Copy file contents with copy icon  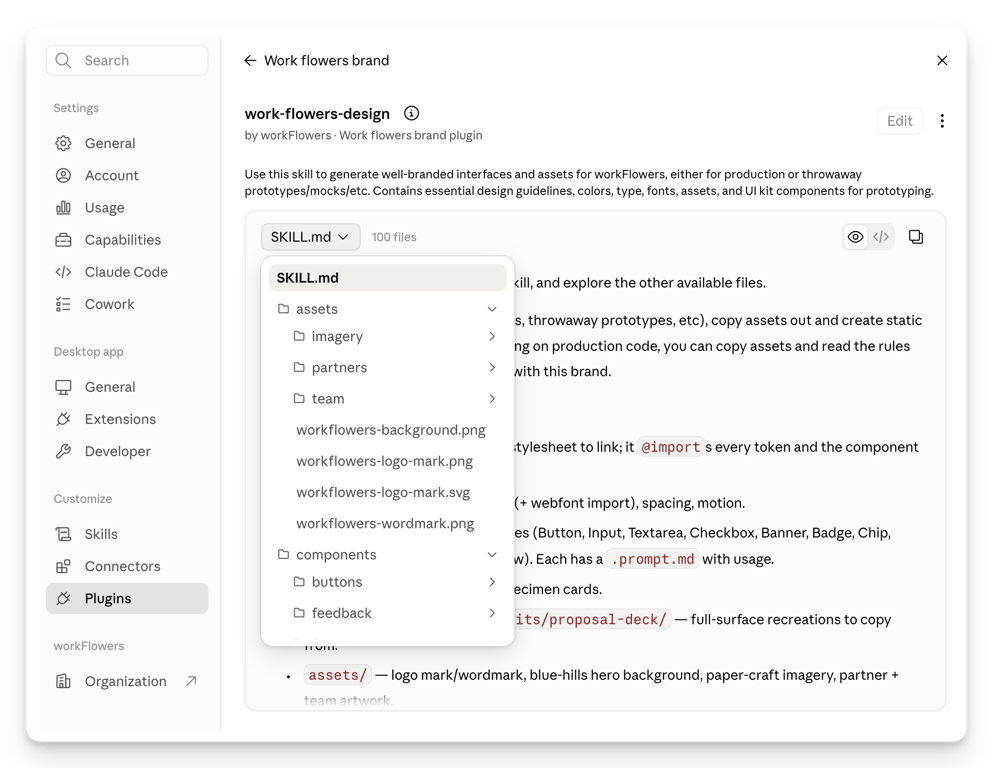coord(916,237)
